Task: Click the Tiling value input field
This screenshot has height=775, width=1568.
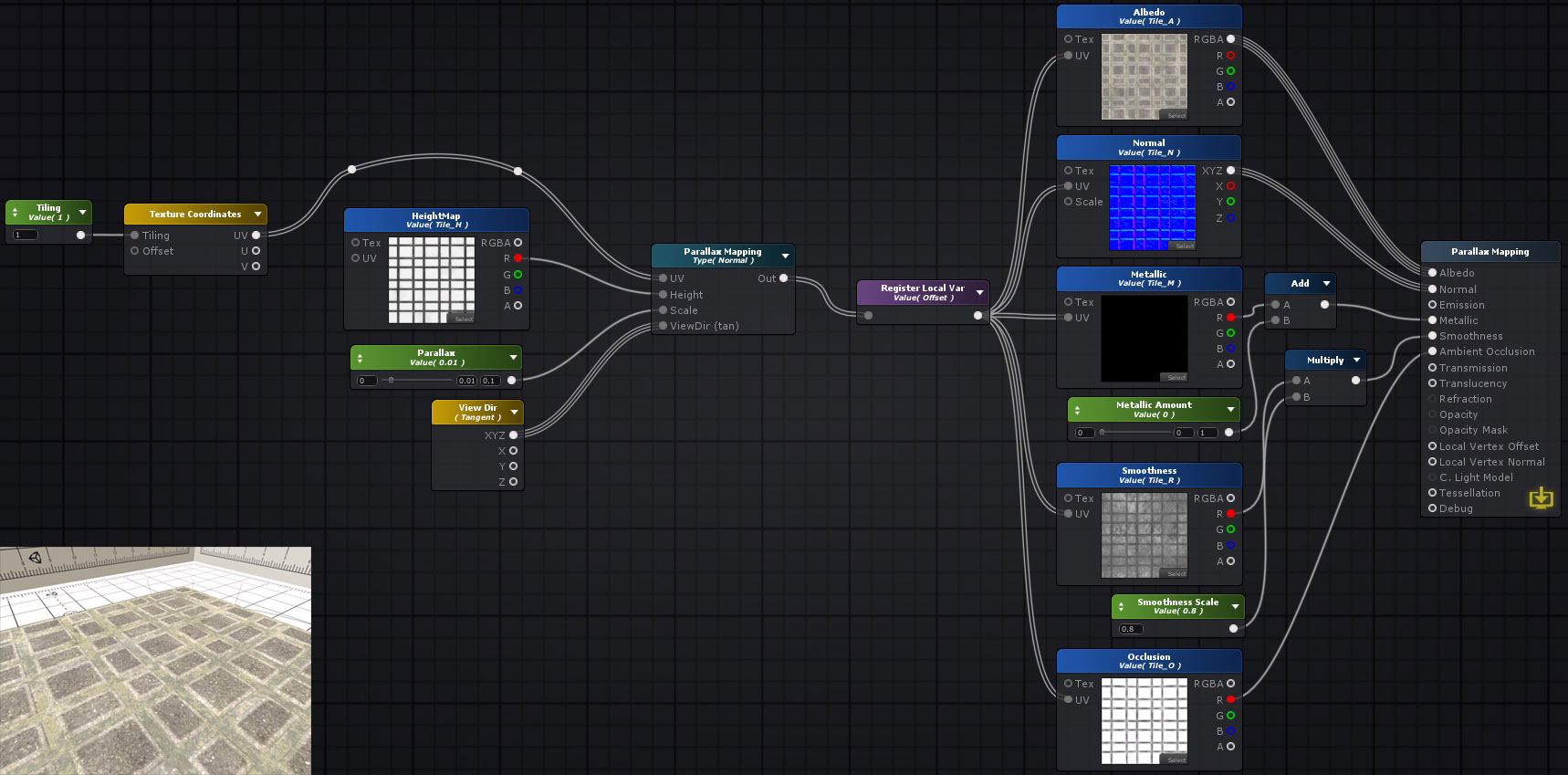Action: pos(26,235)
